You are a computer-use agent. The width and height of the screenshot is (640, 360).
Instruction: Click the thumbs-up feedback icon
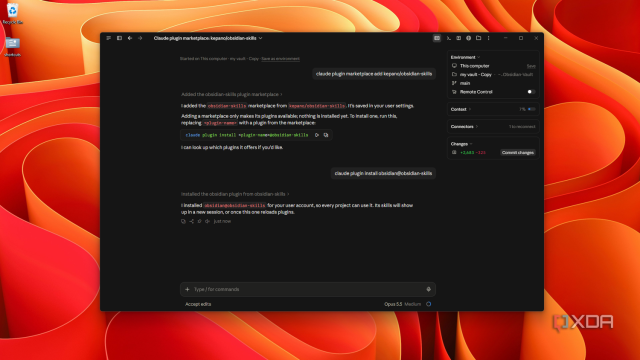[x=200, y=221]
